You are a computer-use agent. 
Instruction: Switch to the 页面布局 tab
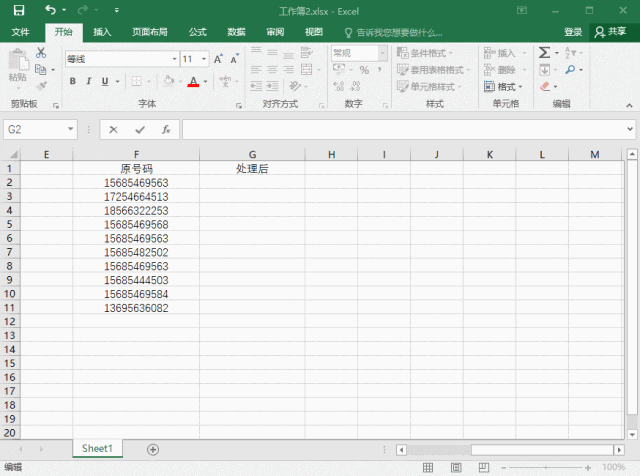point(149,32)
